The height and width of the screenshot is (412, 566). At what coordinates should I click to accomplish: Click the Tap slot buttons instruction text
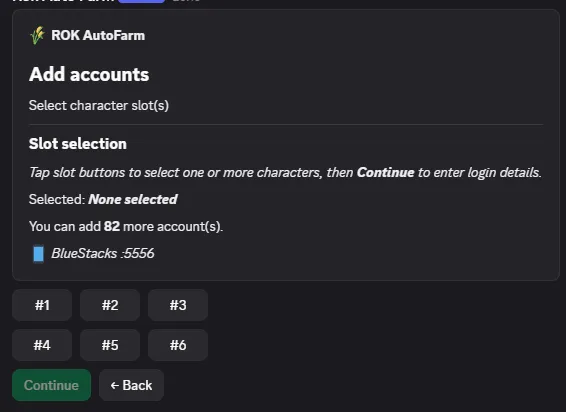pos(285,172)
